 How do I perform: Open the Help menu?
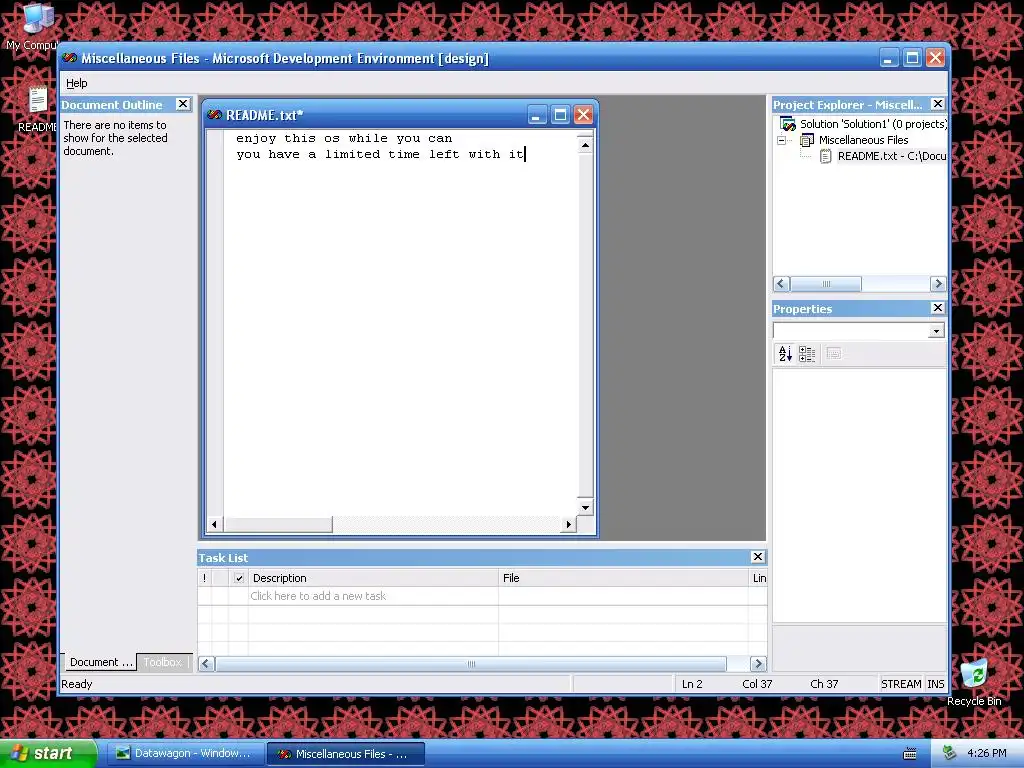(x=76, y=83)
